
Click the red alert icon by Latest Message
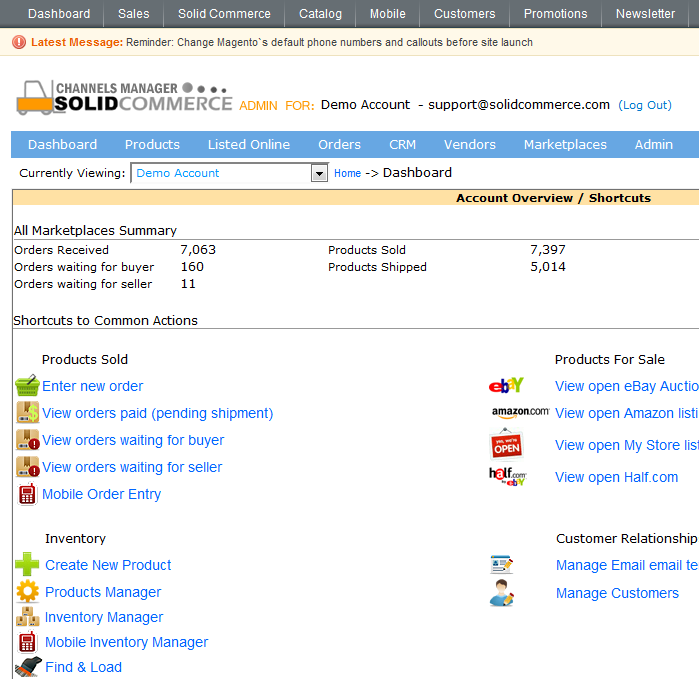click(x=19, y=42)
